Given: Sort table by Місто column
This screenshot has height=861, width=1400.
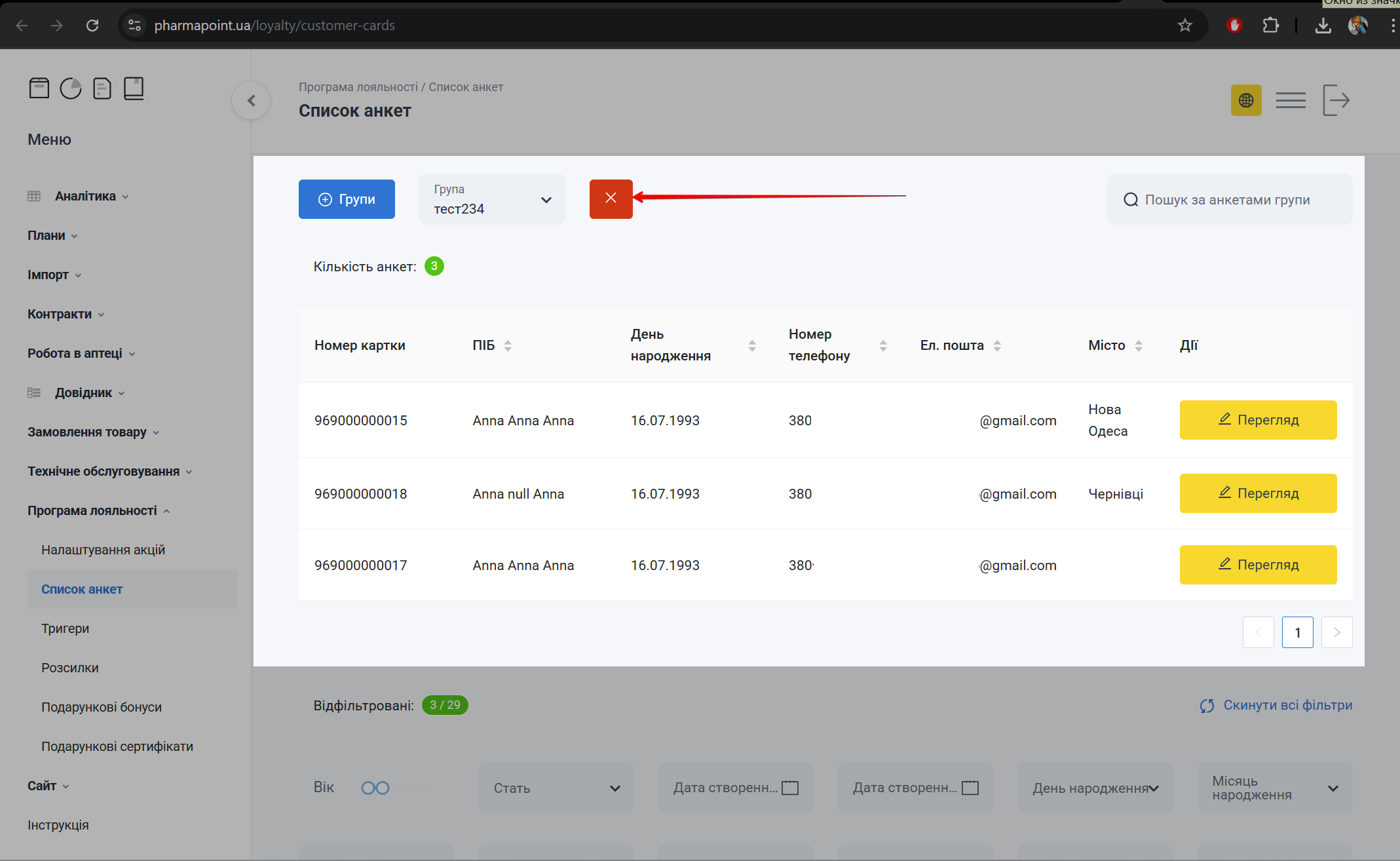Looking at the screenshot, I should click(x=1139, y=345).
